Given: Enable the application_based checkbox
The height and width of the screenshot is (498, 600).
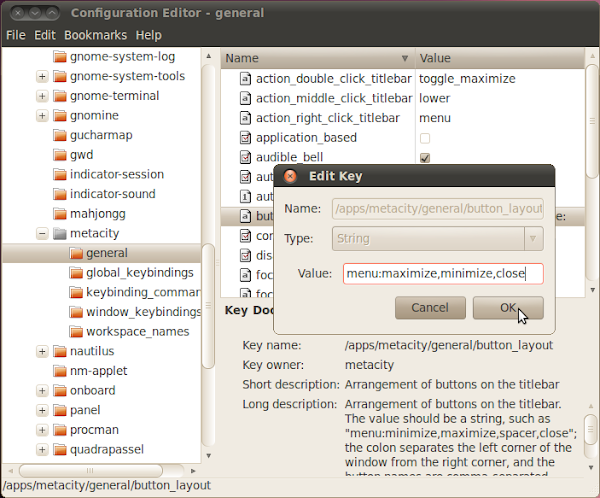Looking at the screenshot, I should point(425,138).
